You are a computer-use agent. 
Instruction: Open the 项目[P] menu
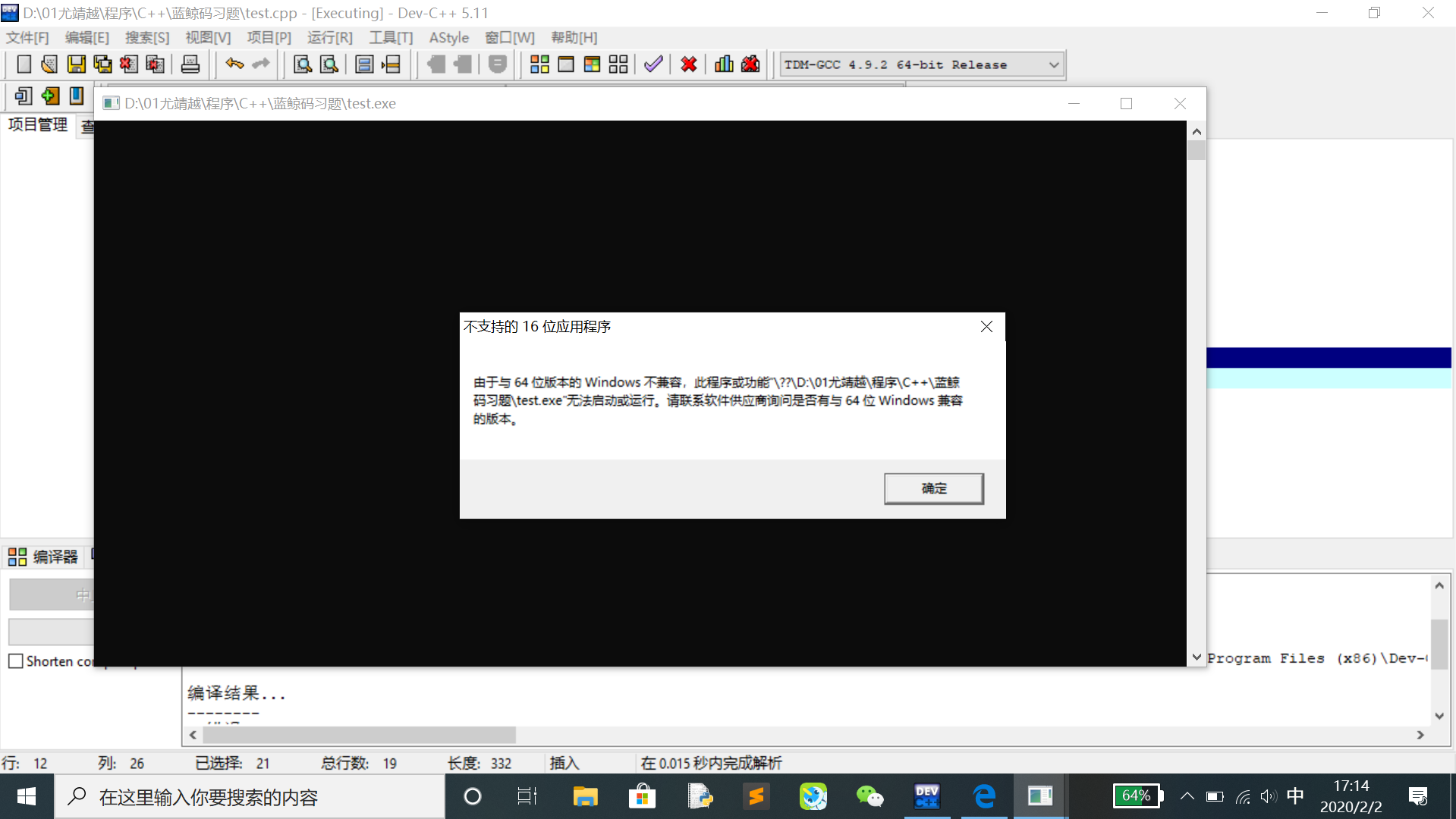269,37
